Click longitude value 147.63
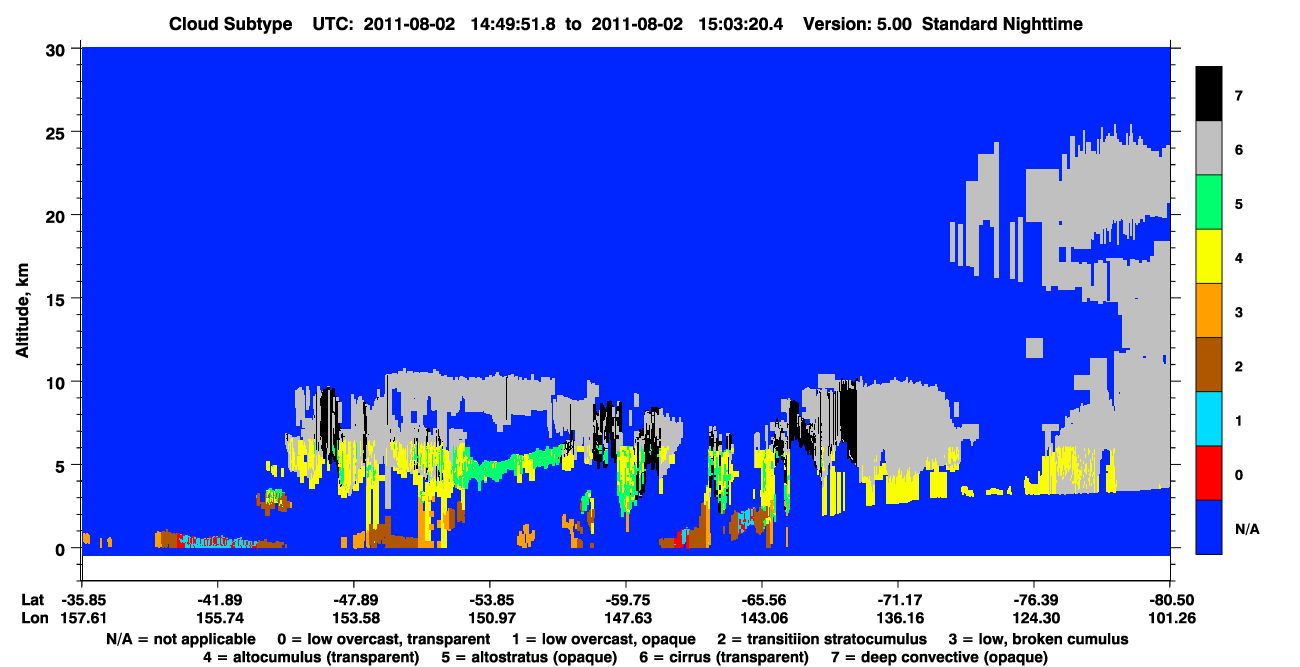This screenshot has width=1300, height=667. click(x=626, y=618)
